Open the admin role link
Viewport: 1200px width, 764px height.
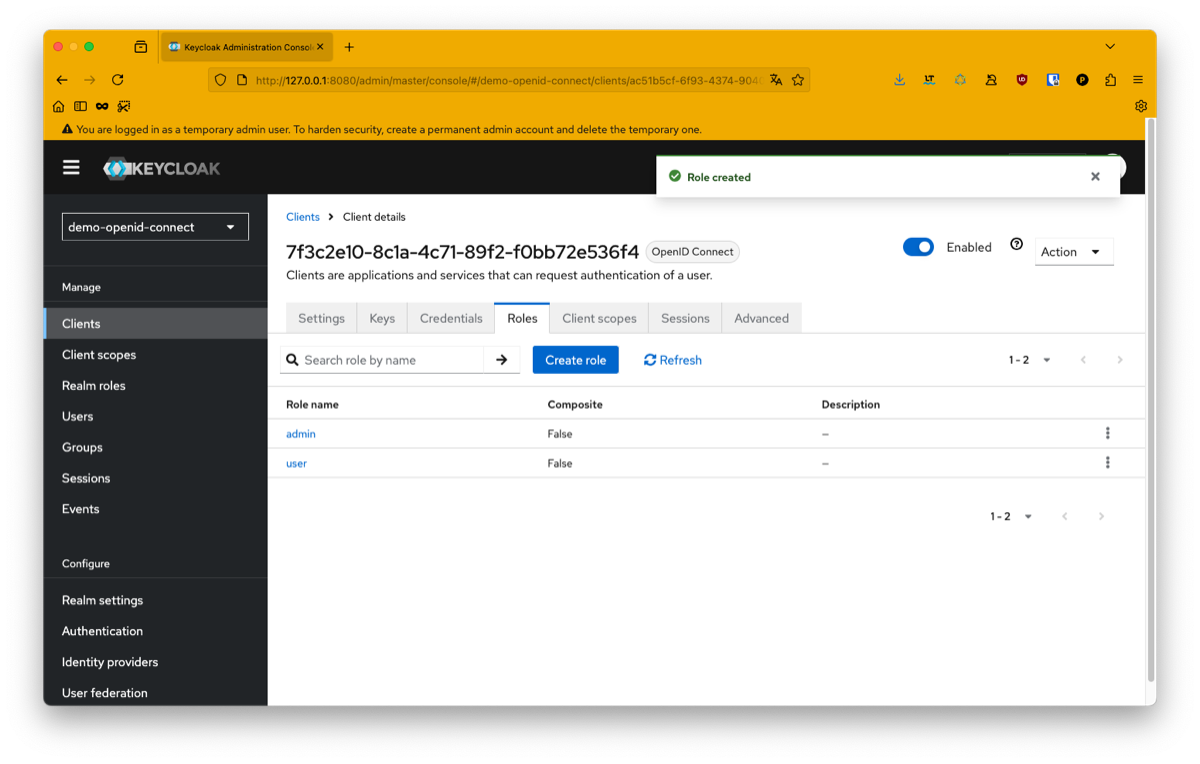(301, 434)
